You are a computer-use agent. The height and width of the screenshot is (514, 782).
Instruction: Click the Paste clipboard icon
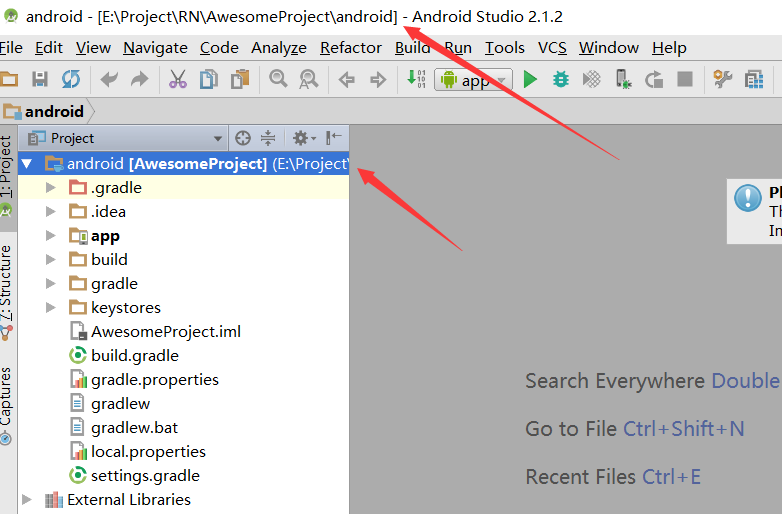coord(240,79)
